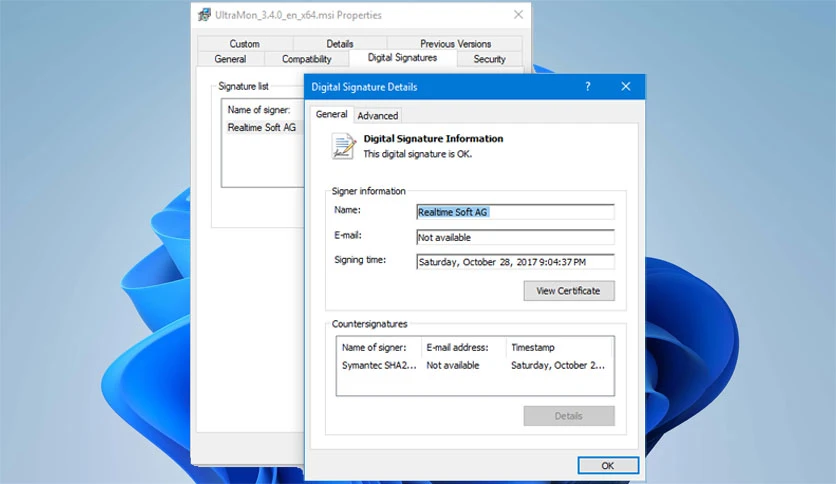
Task: Click the signer Name field with Realtime Soft AG
Action: click(515, 212)
